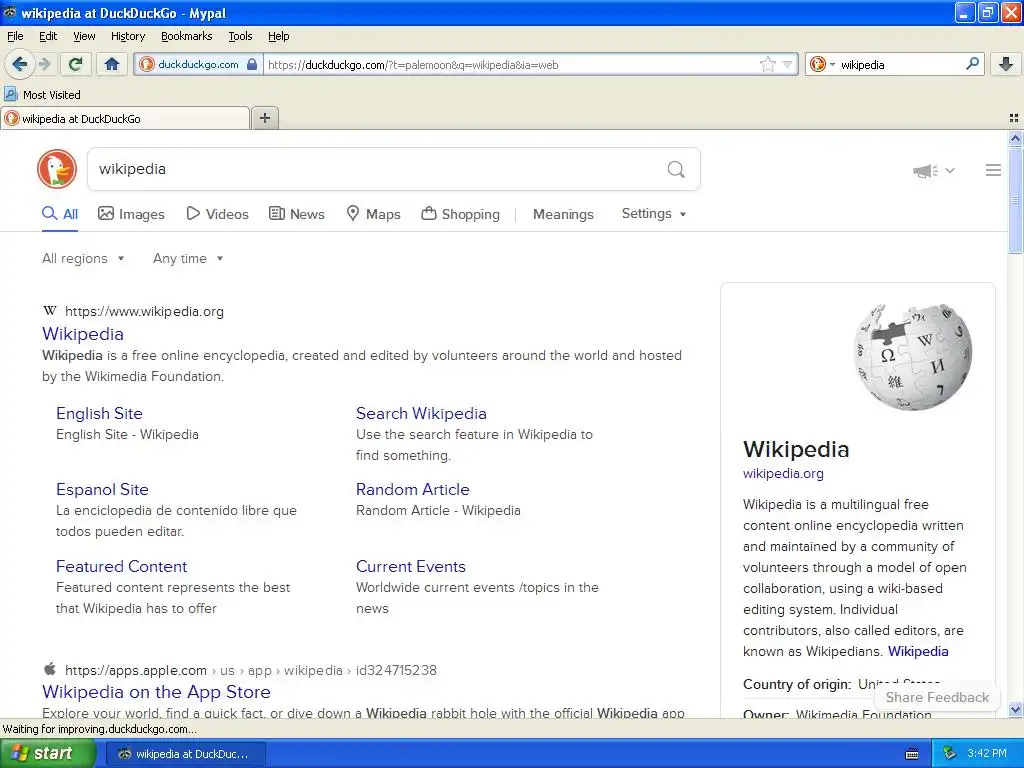Expand the chevron next to the megaphone
The image size is (1024, 768).
click(950, 170)
